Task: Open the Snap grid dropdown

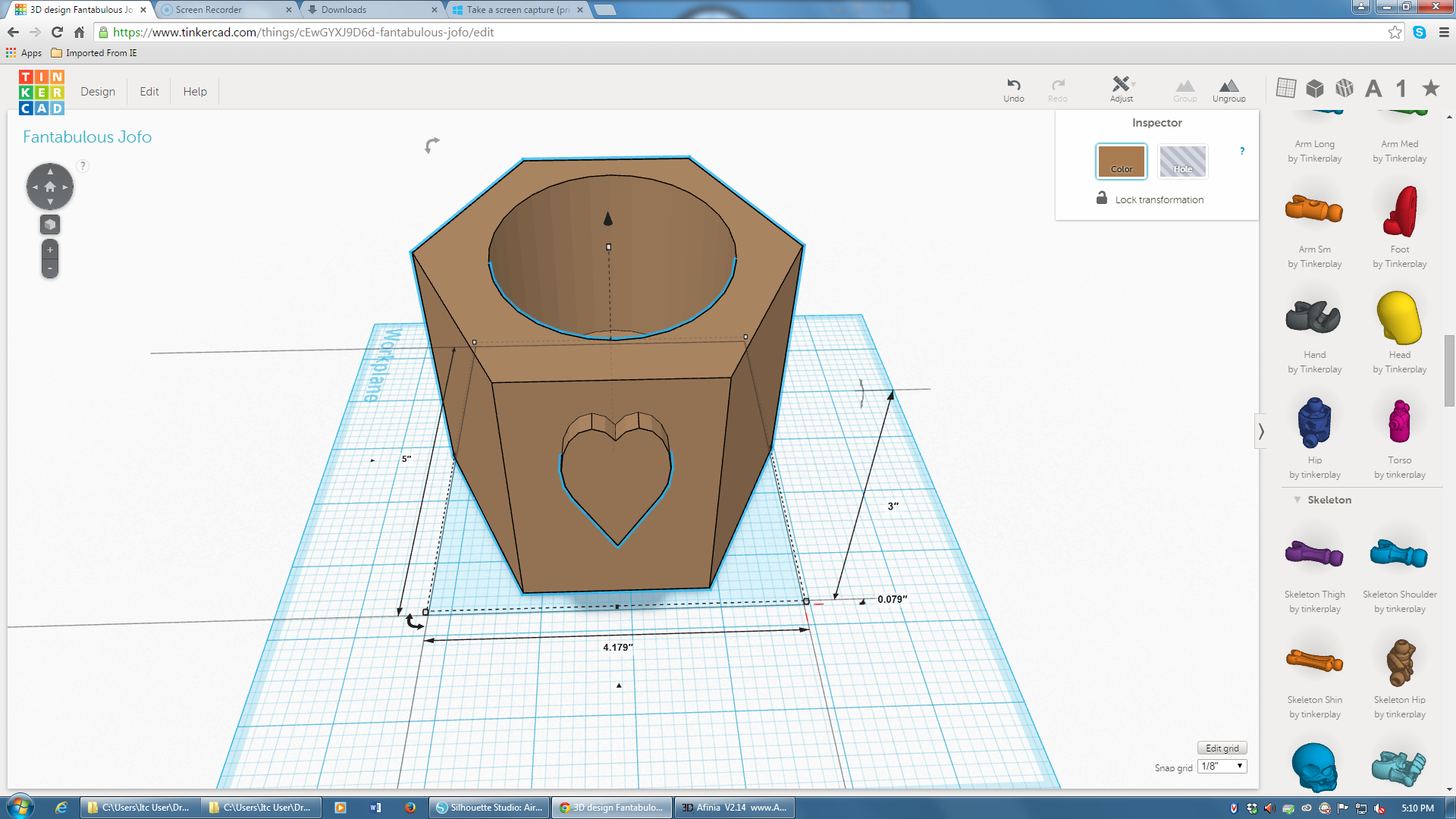Action: (x=1223, y=767)
